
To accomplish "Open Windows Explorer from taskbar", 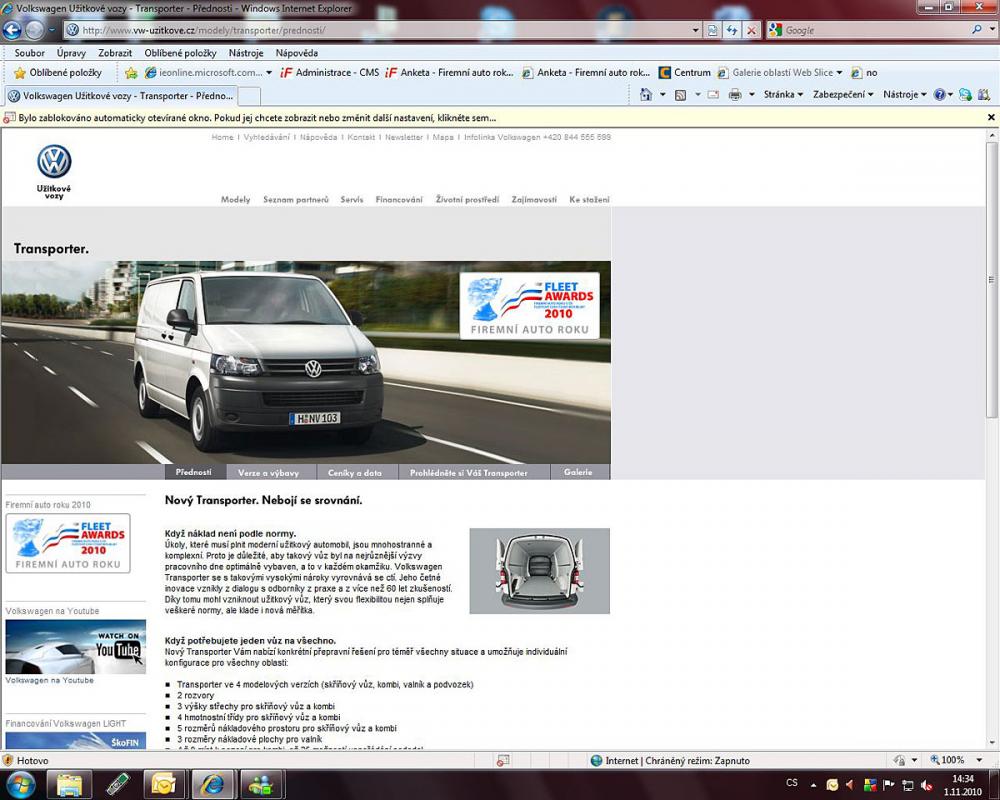I will click(x=70, y=785).
